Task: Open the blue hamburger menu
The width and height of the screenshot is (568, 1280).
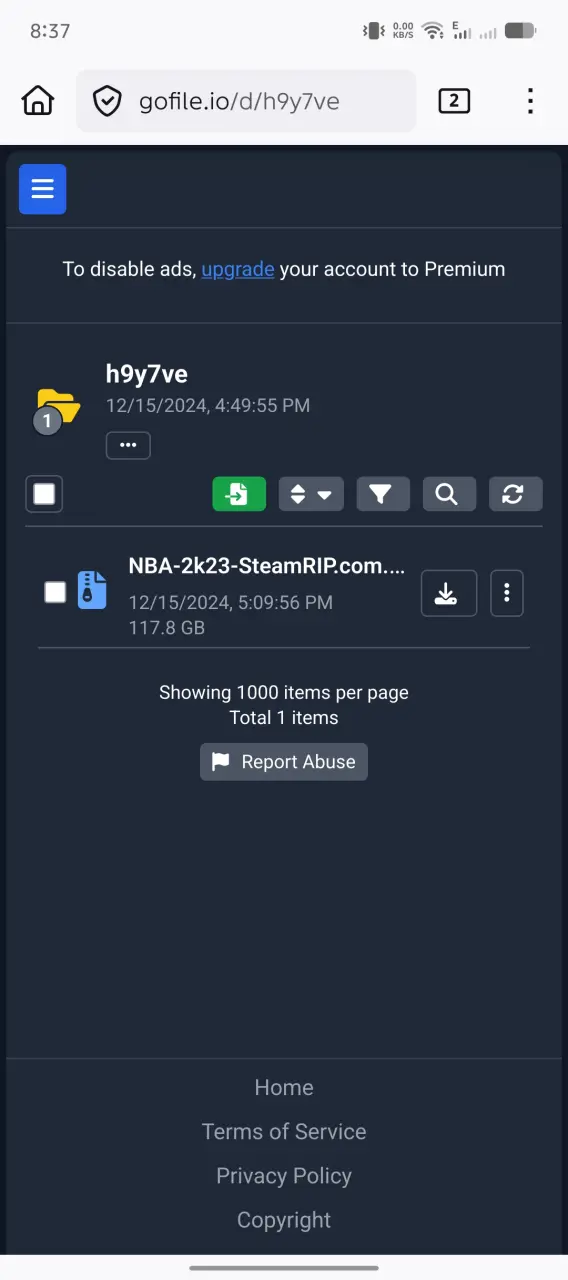Action: pos(42,189)
